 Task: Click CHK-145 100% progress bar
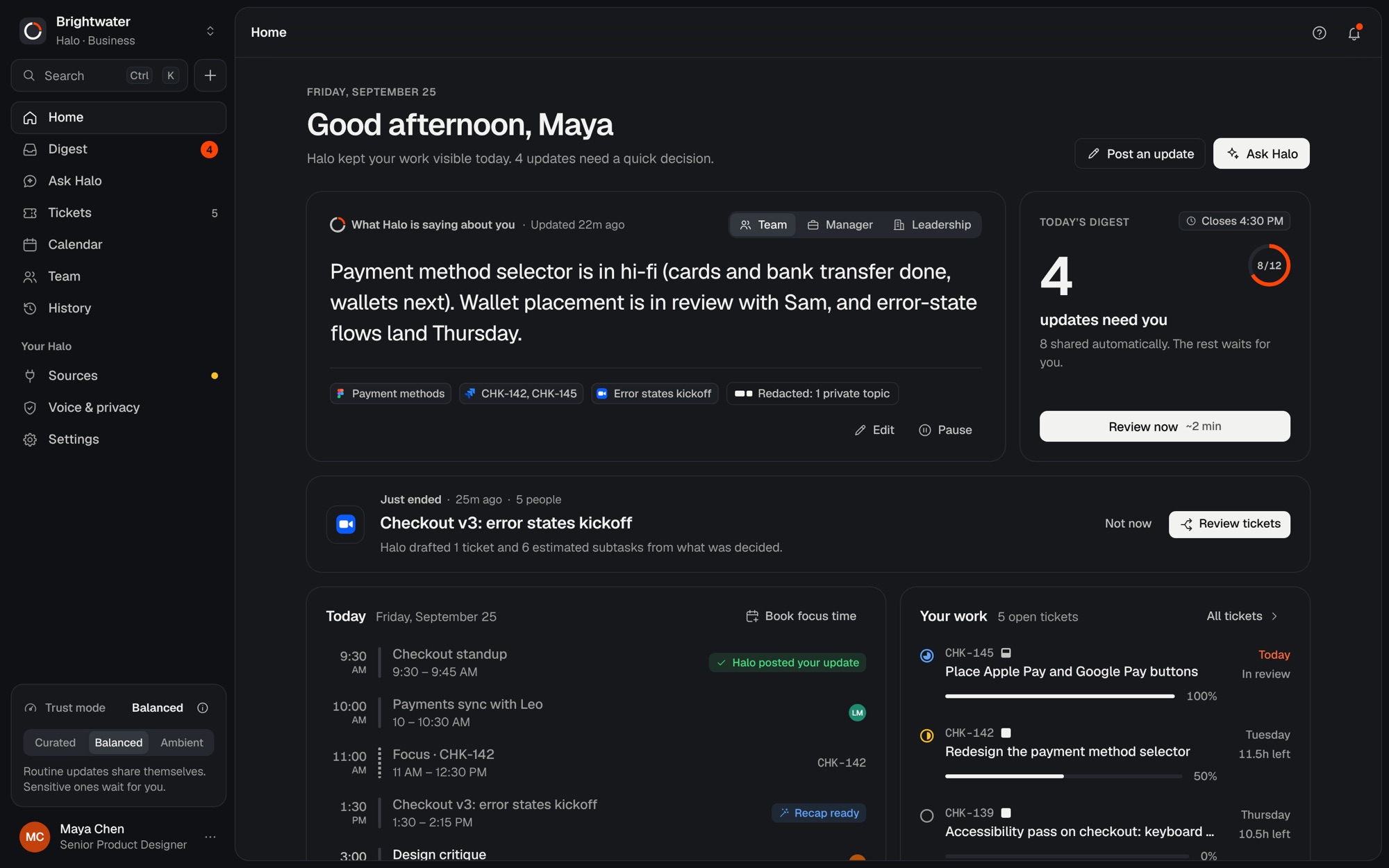pos(1060,696)
